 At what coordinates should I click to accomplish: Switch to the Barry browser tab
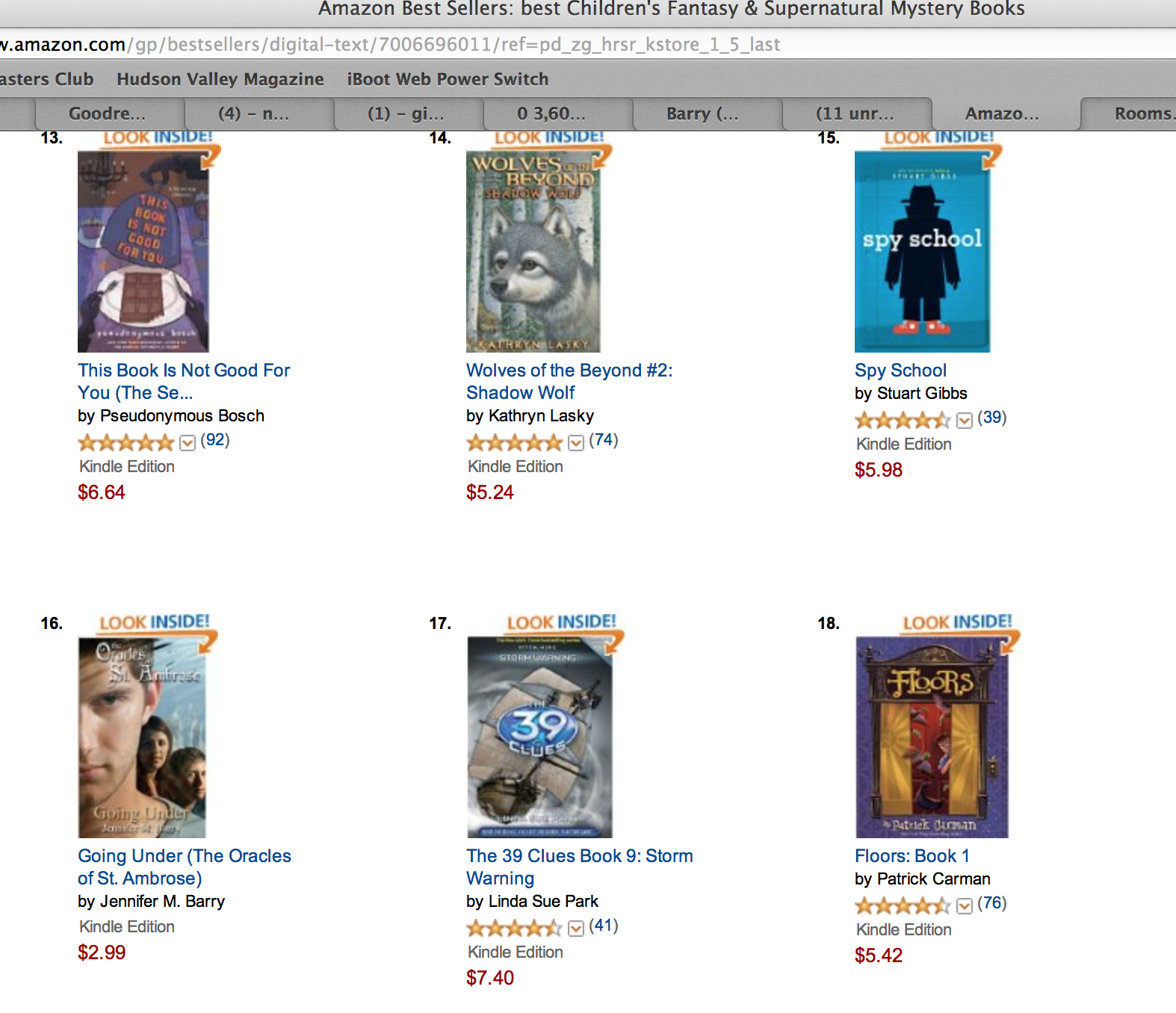point(702,114)
